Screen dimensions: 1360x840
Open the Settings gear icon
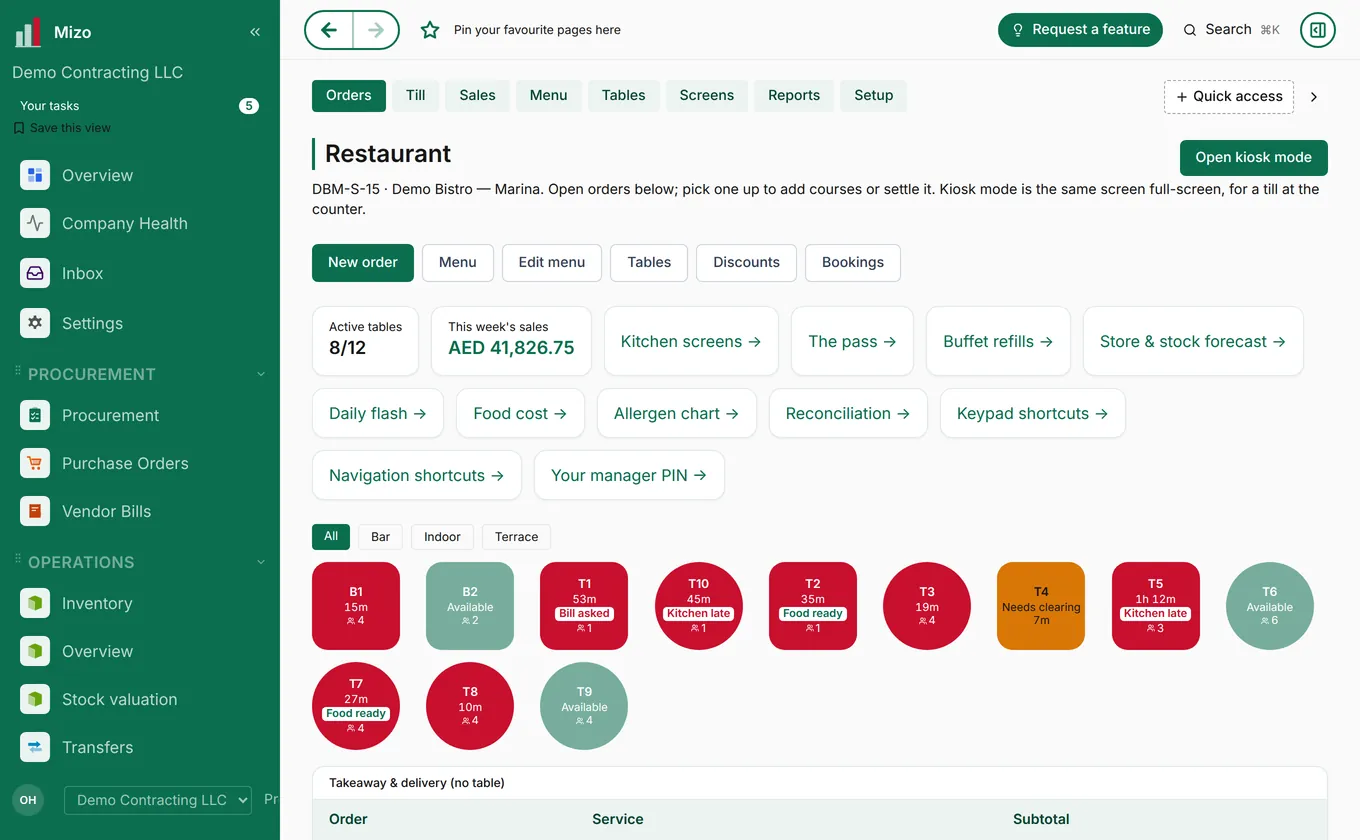35,323
